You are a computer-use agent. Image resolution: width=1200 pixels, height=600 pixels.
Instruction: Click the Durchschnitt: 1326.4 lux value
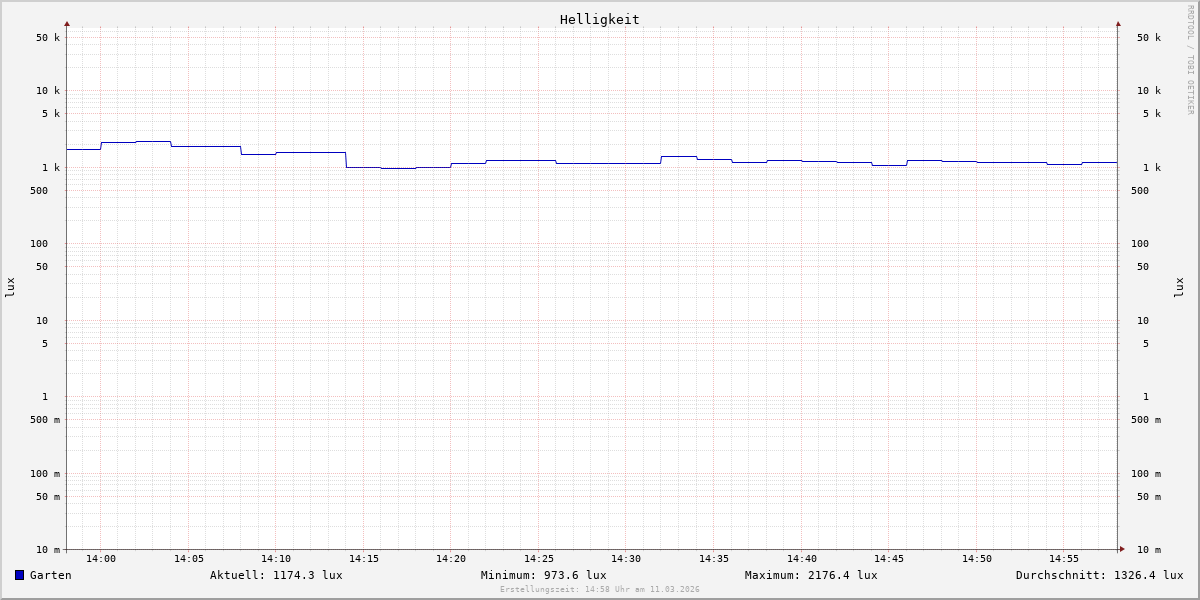1099,575
